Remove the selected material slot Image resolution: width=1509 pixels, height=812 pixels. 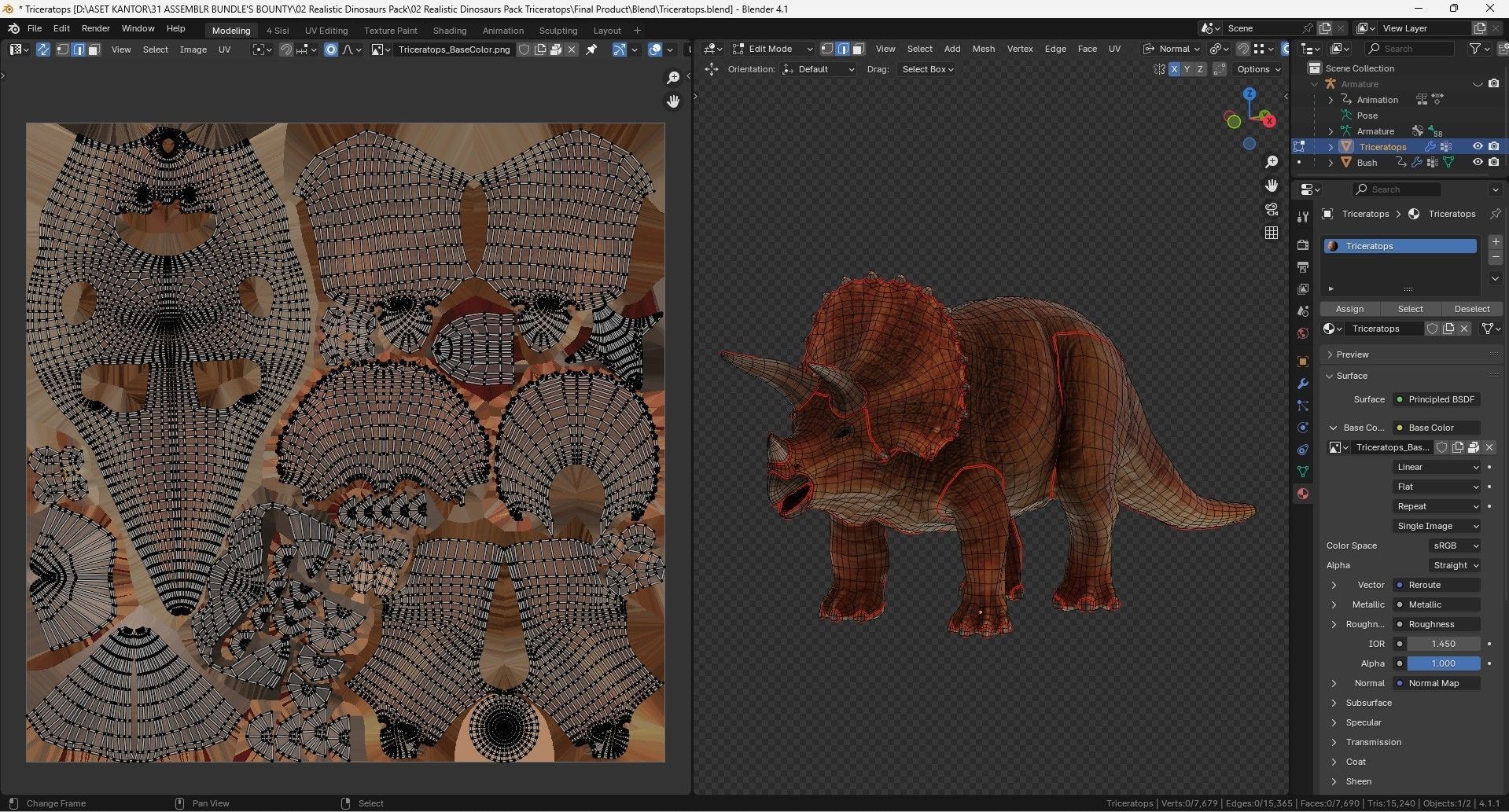click(1496, 258)
